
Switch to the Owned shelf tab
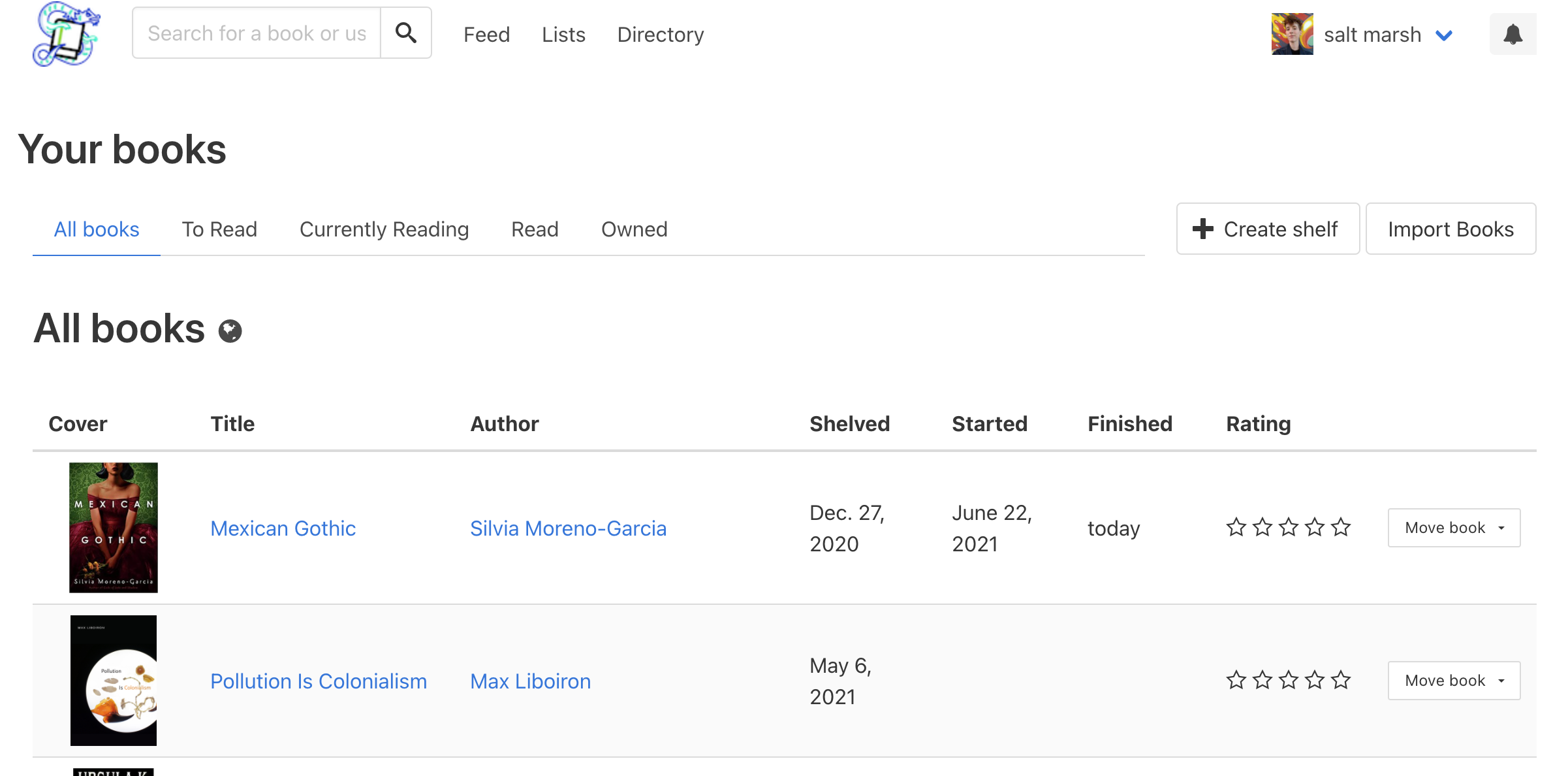(633, 229)
